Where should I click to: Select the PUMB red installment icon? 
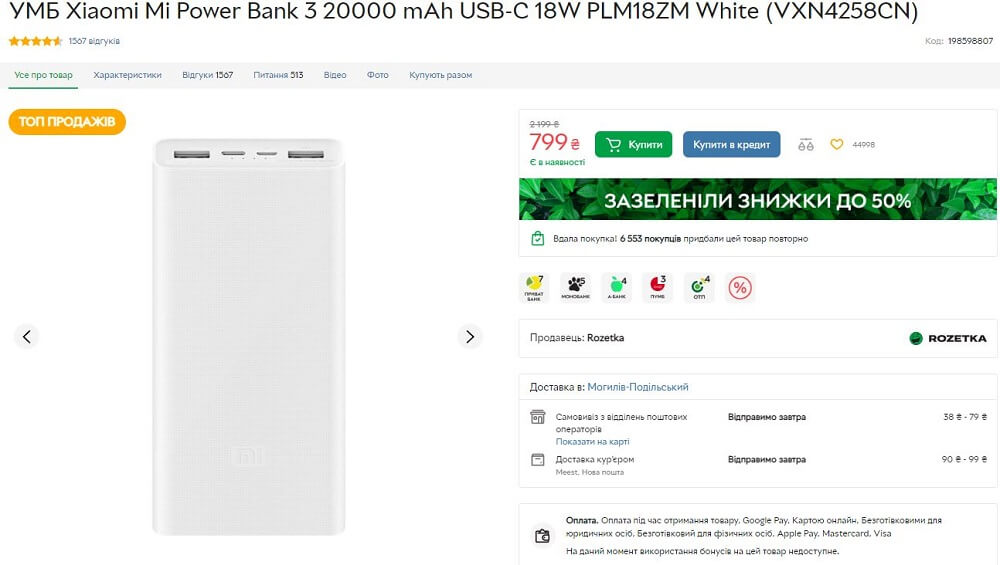658,288
